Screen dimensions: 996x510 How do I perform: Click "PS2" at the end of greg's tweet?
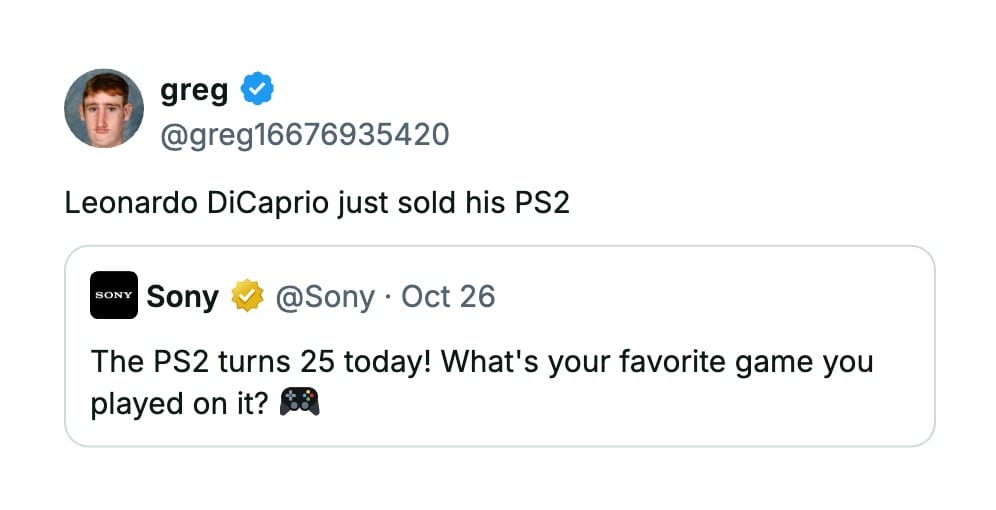pos(541,203)
